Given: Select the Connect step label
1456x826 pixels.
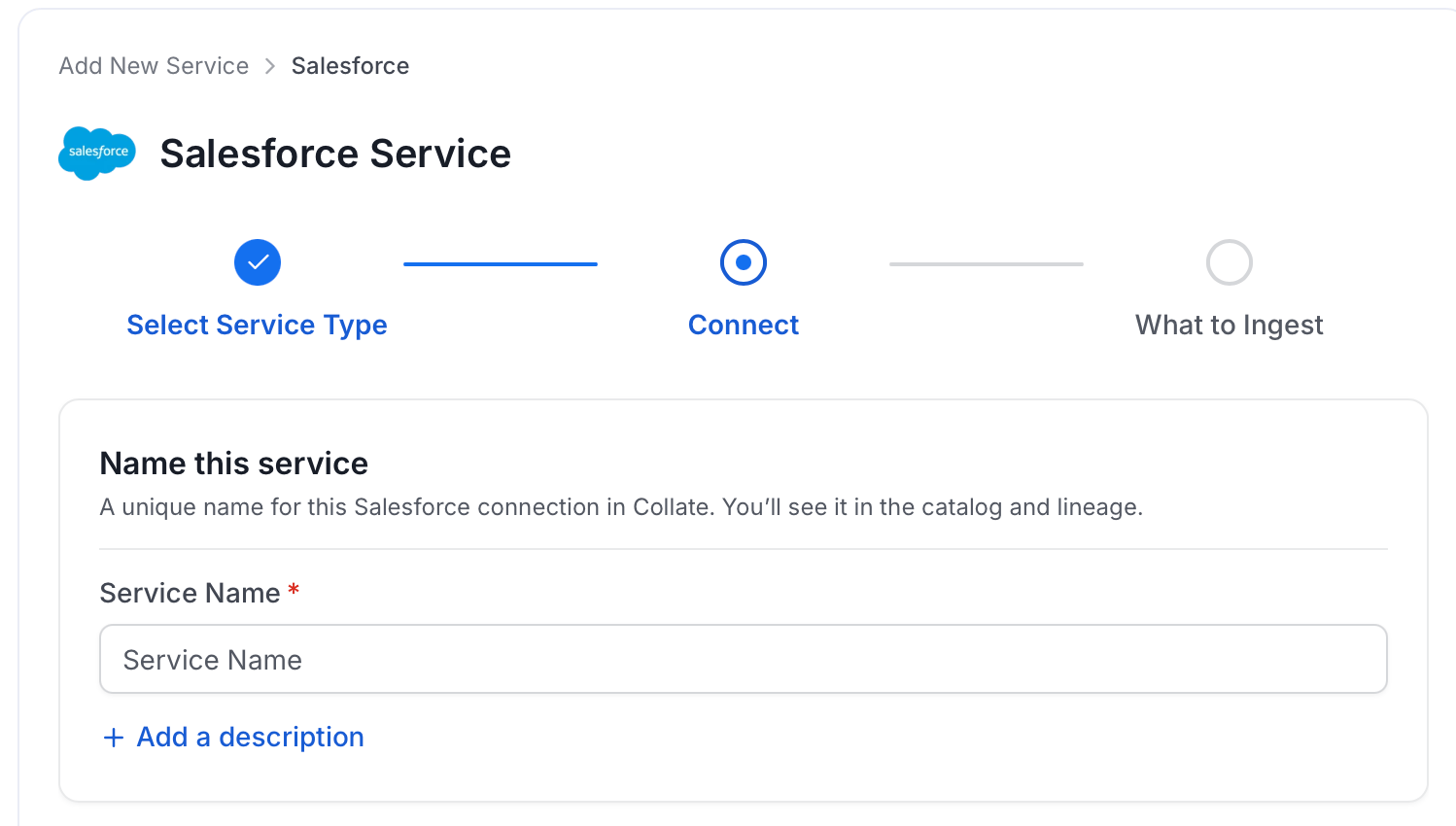Looking at the screenshot, I should pos(744,325).
